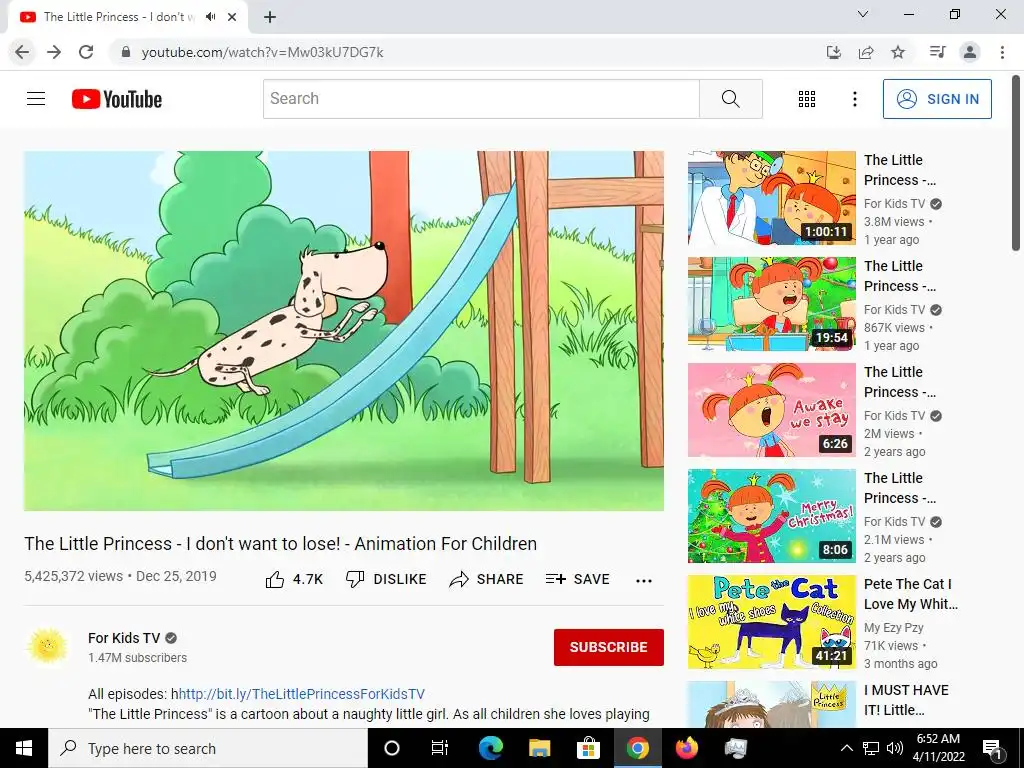The image size is (1024, 768).
Task: Open Chrome three-dot menu
Action: click(1002, 52)
